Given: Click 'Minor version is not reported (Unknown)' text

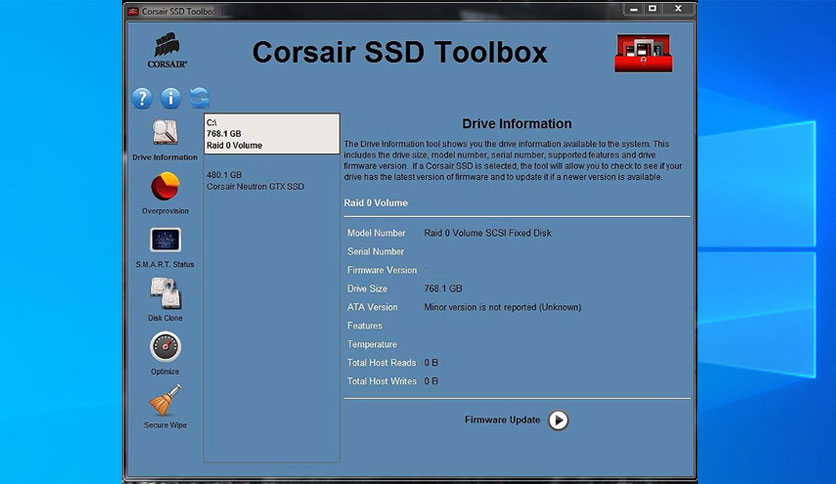Looking at the screenshot, I should click(502, 307).
